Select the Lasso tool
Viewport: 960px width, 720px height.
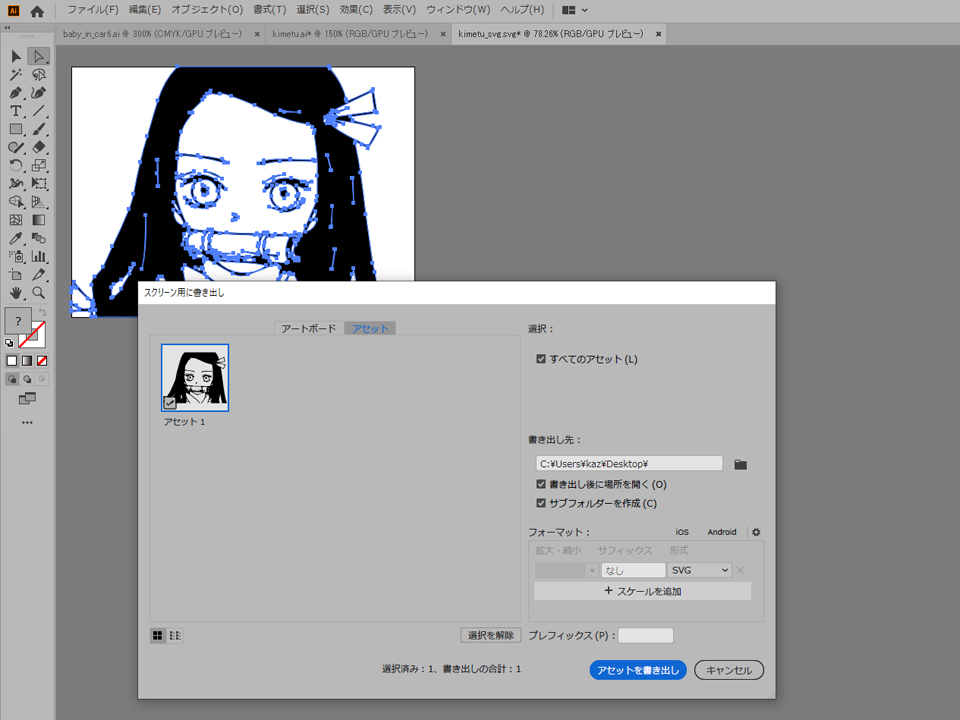click(39, 75)
